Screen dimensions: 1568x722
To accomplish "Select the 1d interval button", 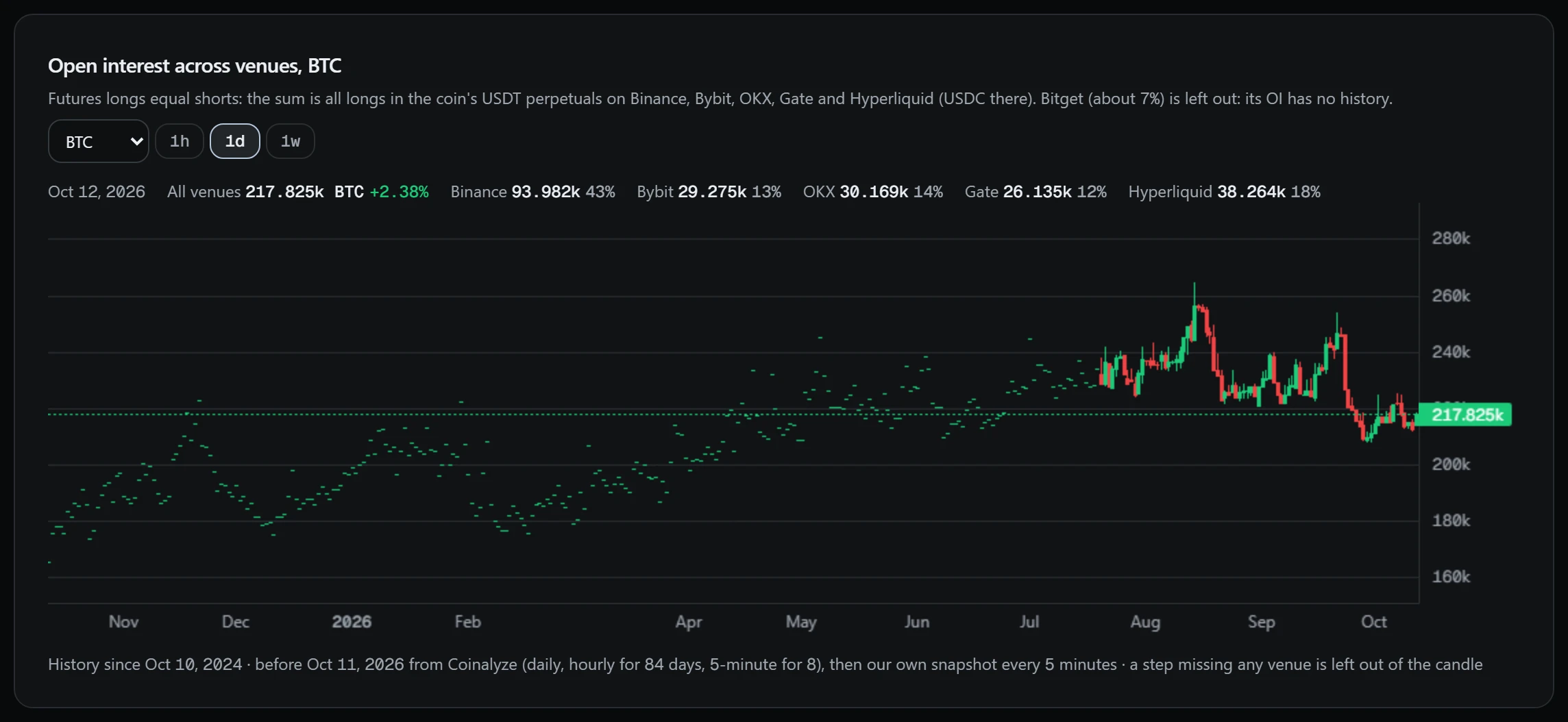I will click(x=235, y=141).
